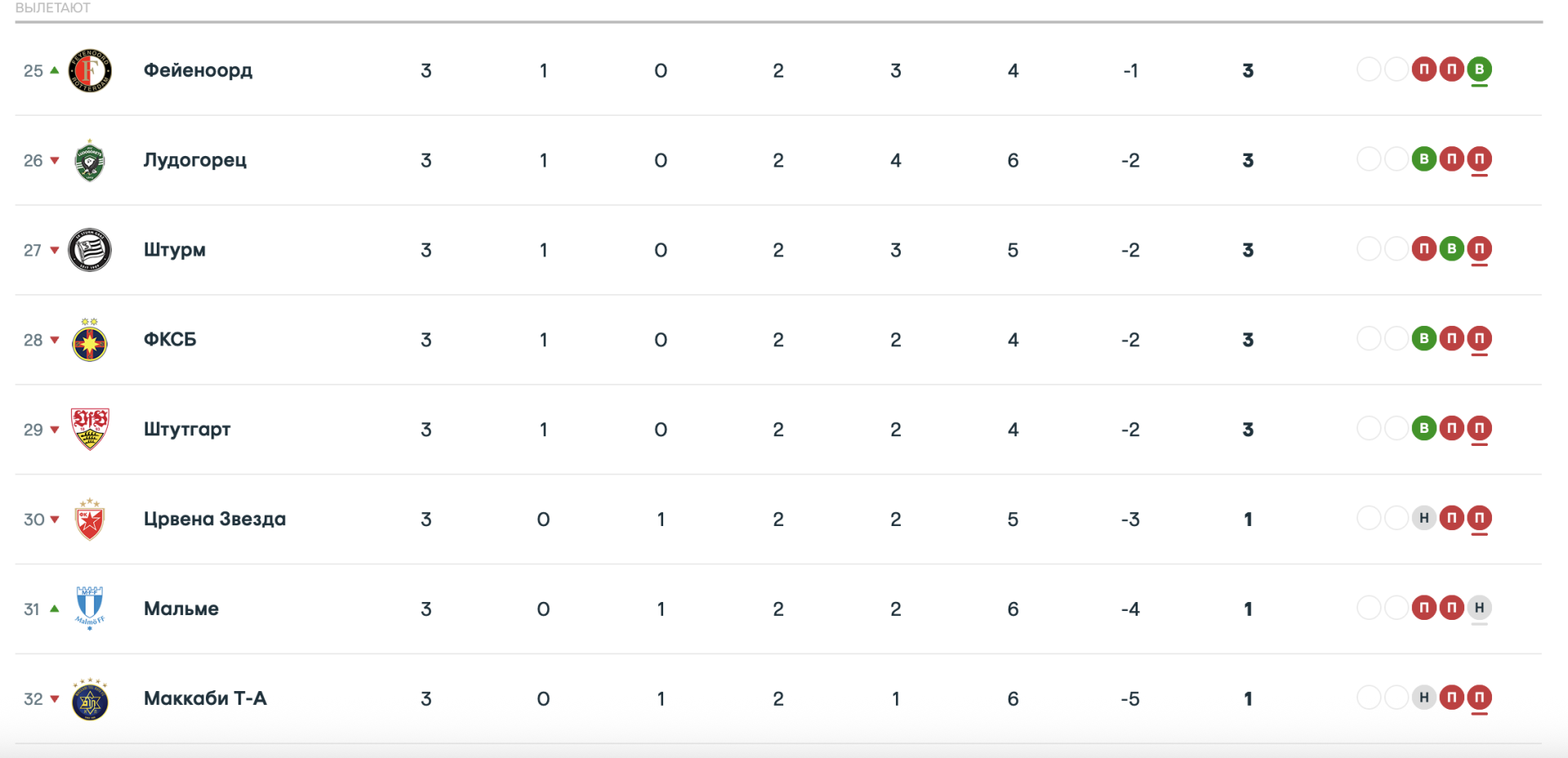Click the Stuttgart club logo
The height and width of the screenshot is (758, 1568).
(90, 430)
